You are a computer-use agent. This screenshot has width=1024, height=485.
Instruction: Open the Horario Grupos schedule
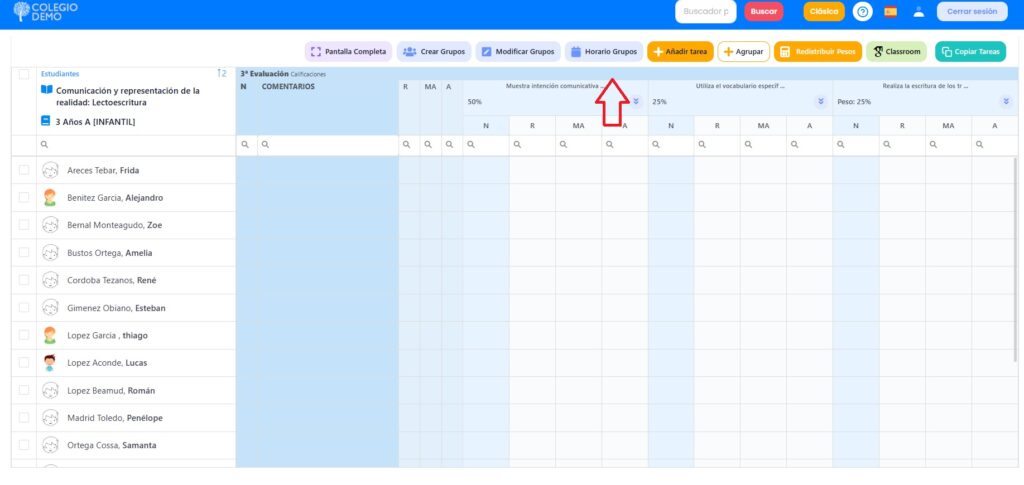pos(604,51)
